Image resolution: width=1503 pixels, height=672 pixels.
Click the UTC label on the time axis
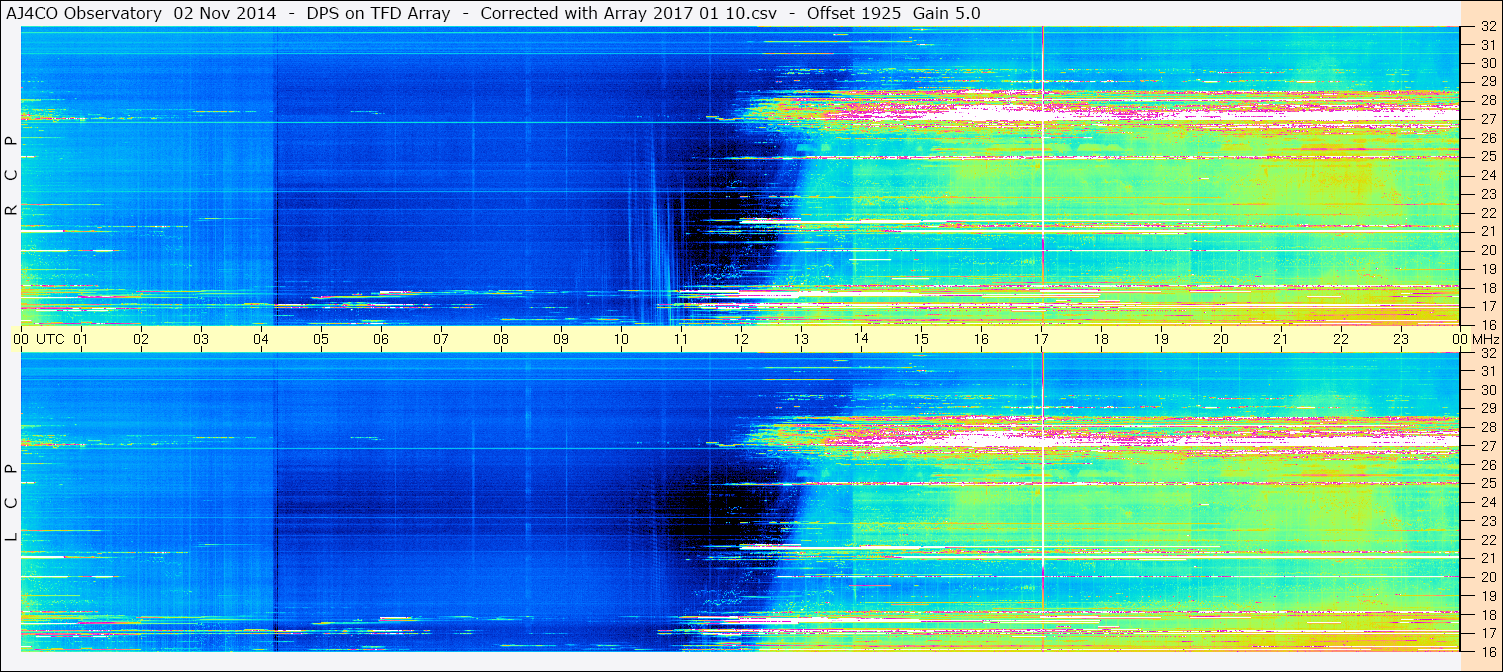50,339
